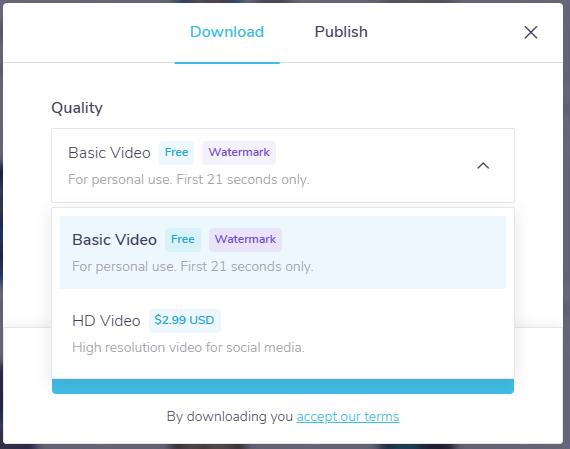Click the personal use text in the selected Quality box
570x449 pixels.
click(189, 180)
